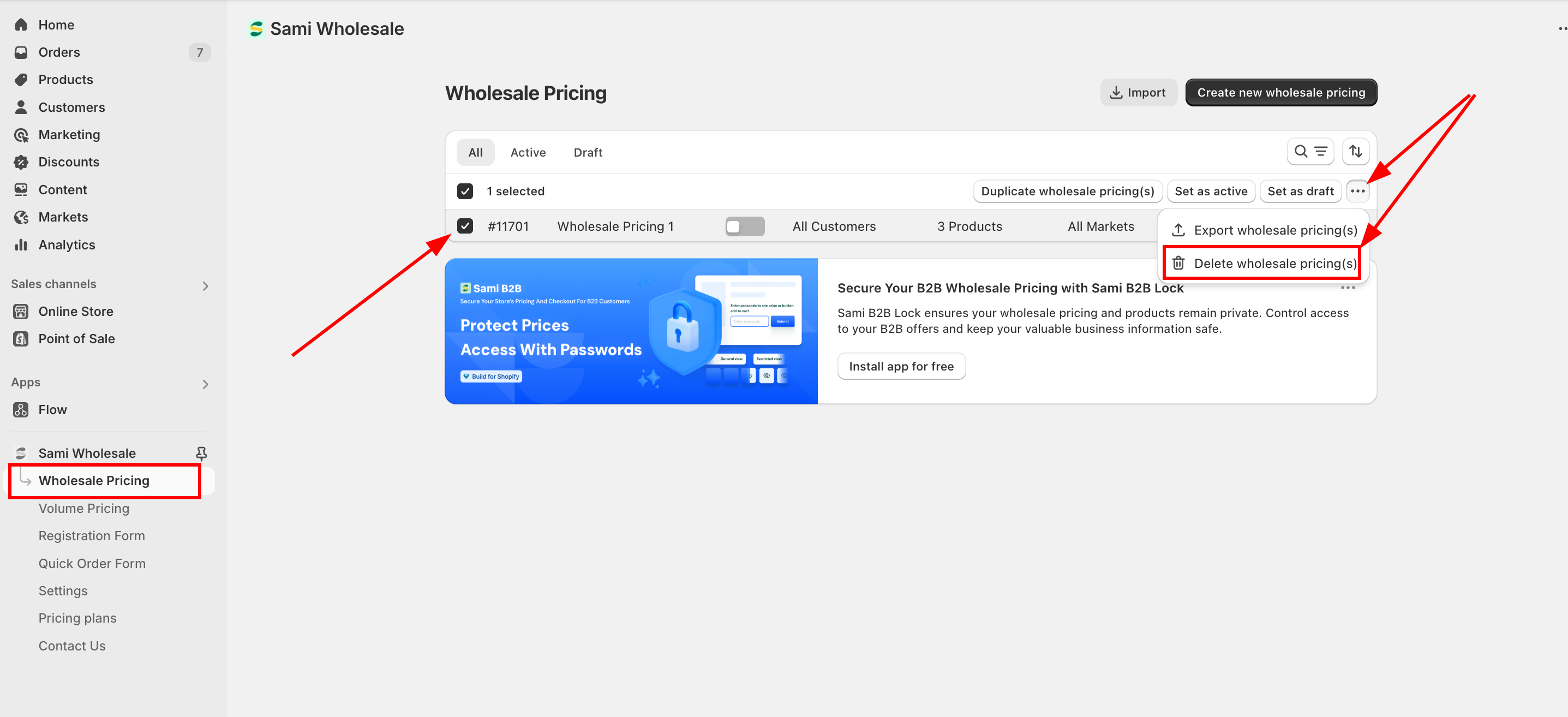
Task: Click the sort arrows icon button
Action: (1355, 152)
